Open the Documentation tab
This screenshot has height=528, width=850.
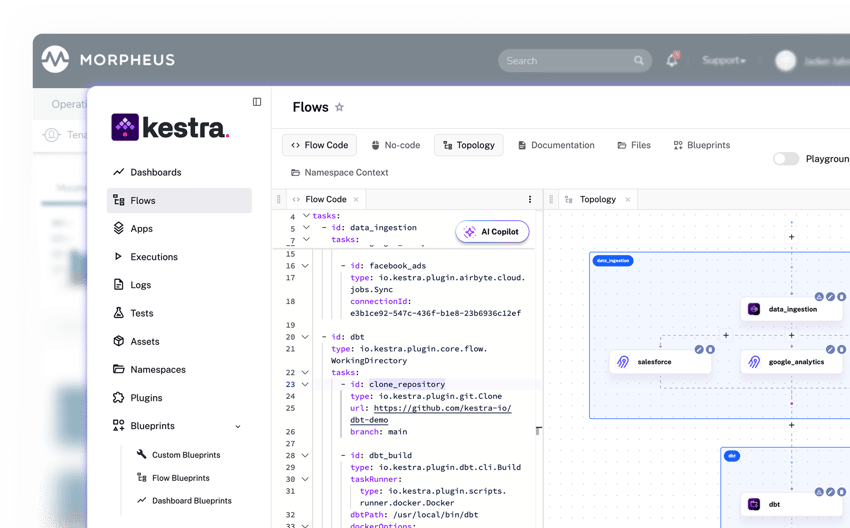[556, 145]
